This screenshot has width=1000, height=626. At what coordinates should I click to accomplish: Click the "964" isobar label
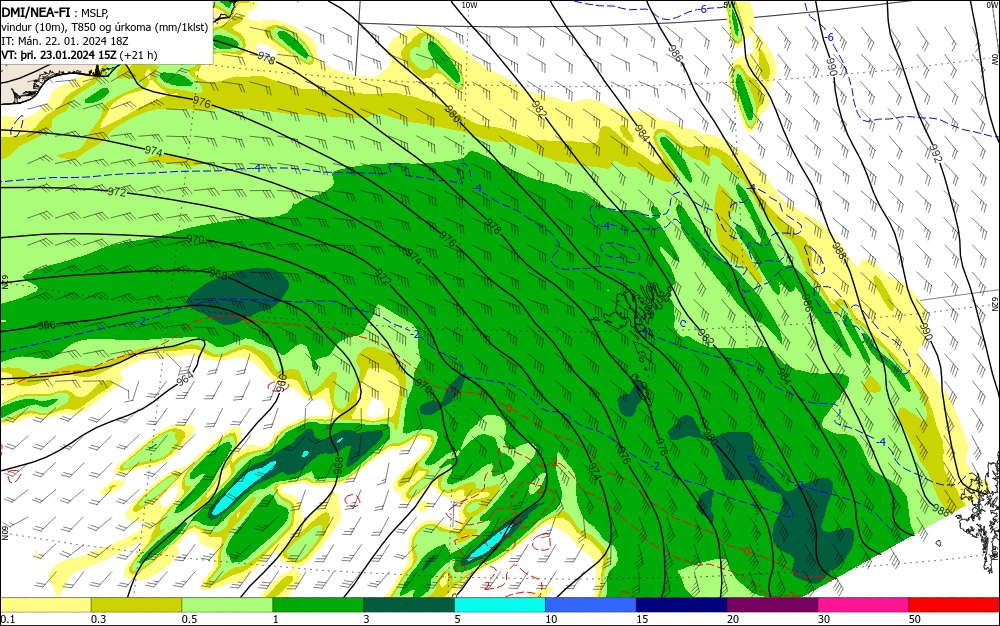tap(185, 378)
